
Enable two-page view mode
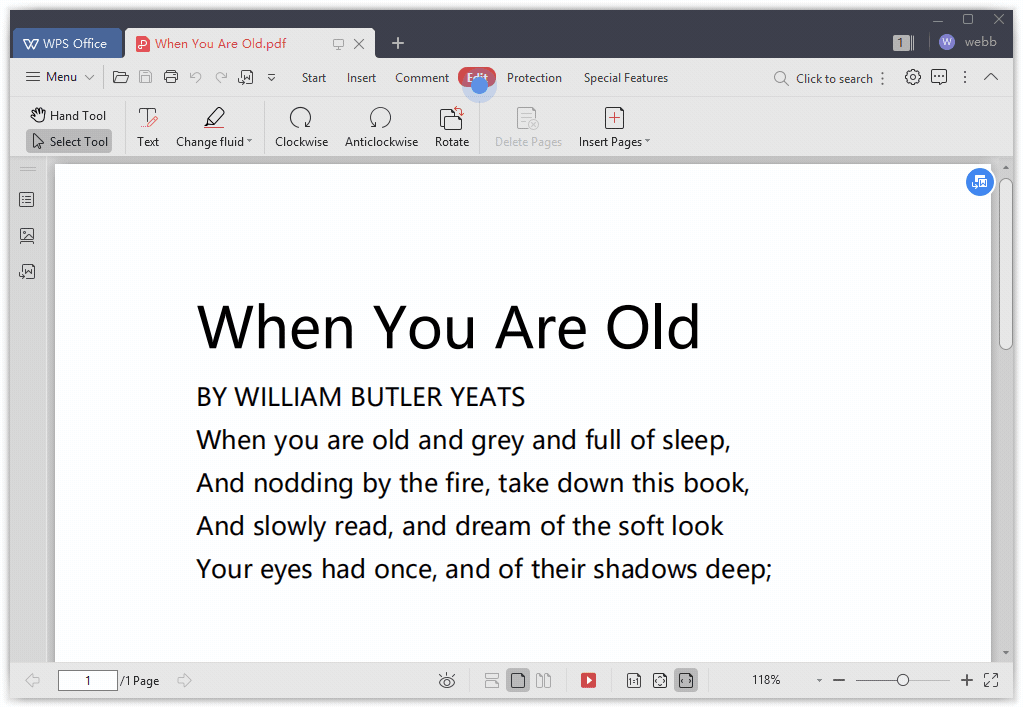pyautogui.click(x=544, y=680)
